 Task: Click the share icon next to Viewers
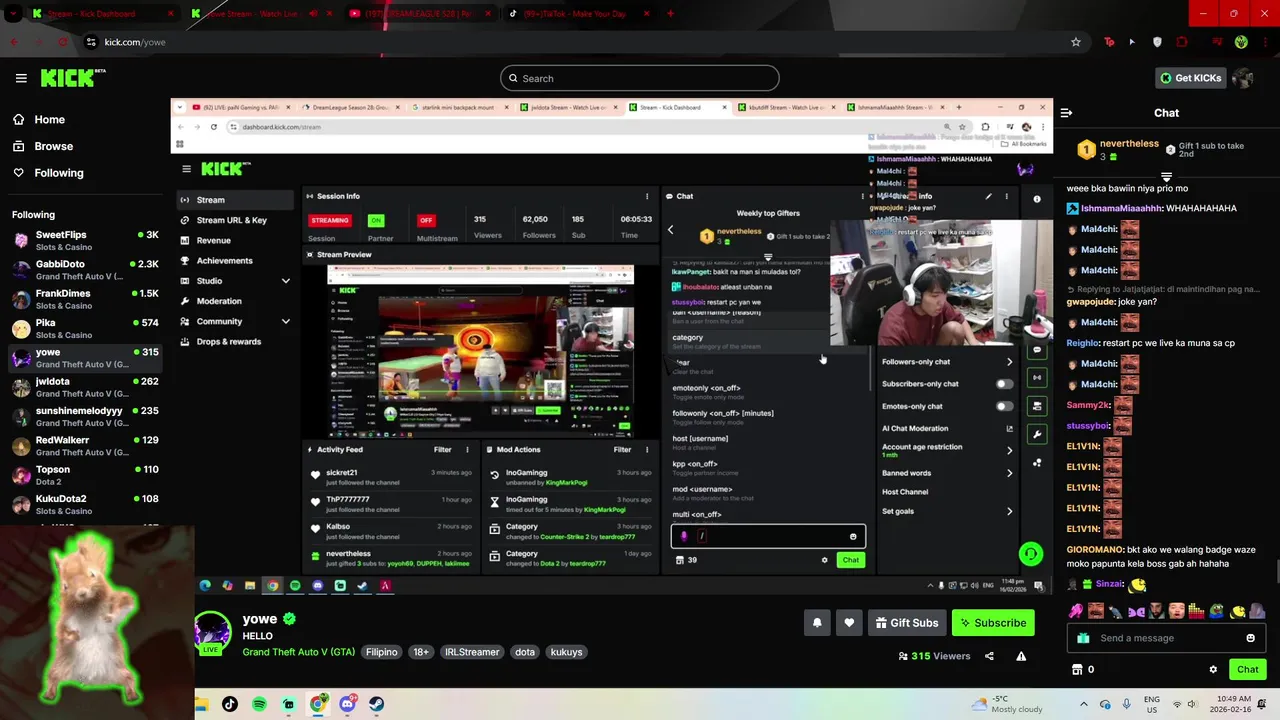point(989,656)
